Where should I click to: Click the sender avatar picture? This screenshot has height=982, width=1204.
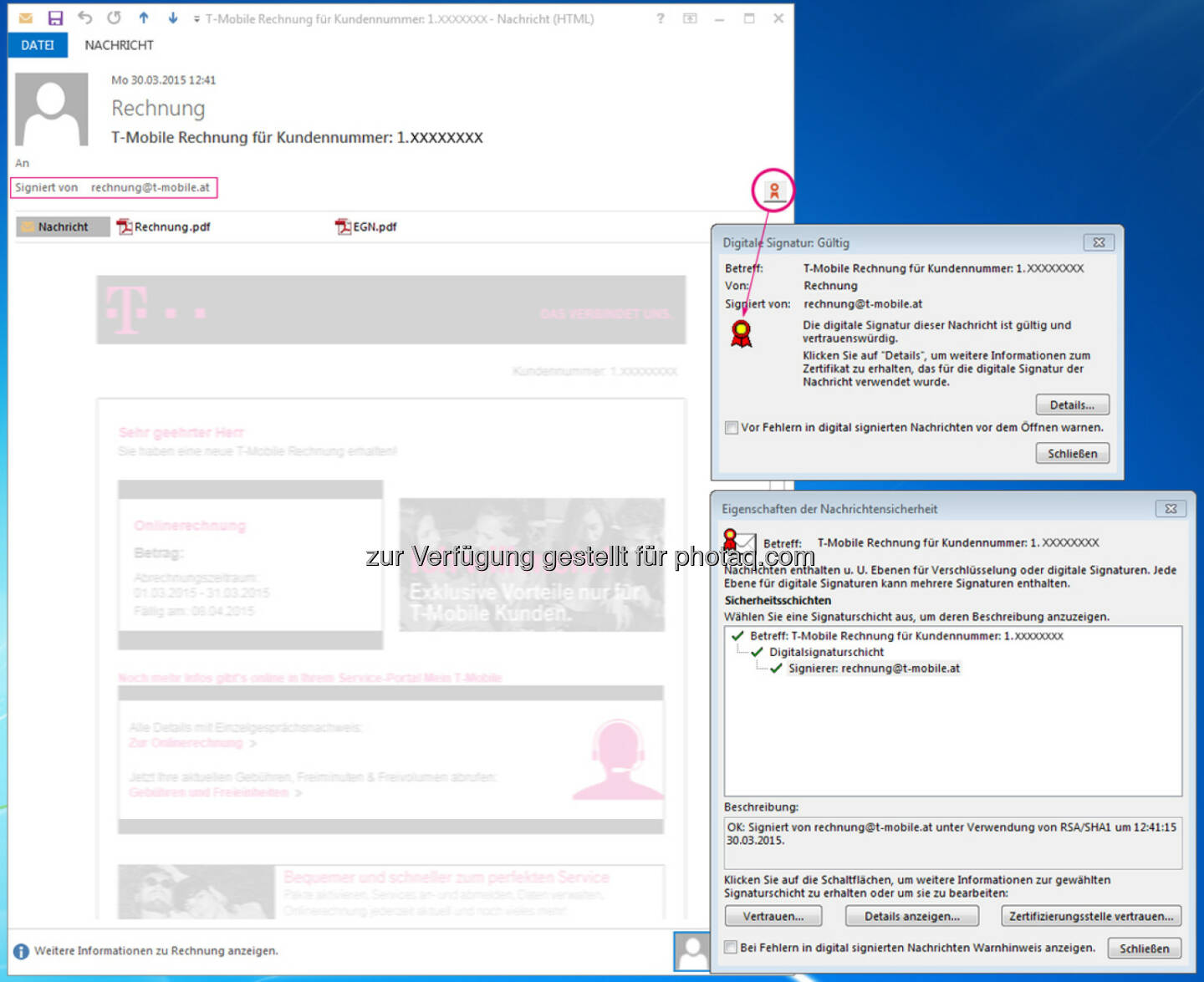[51, 109]
